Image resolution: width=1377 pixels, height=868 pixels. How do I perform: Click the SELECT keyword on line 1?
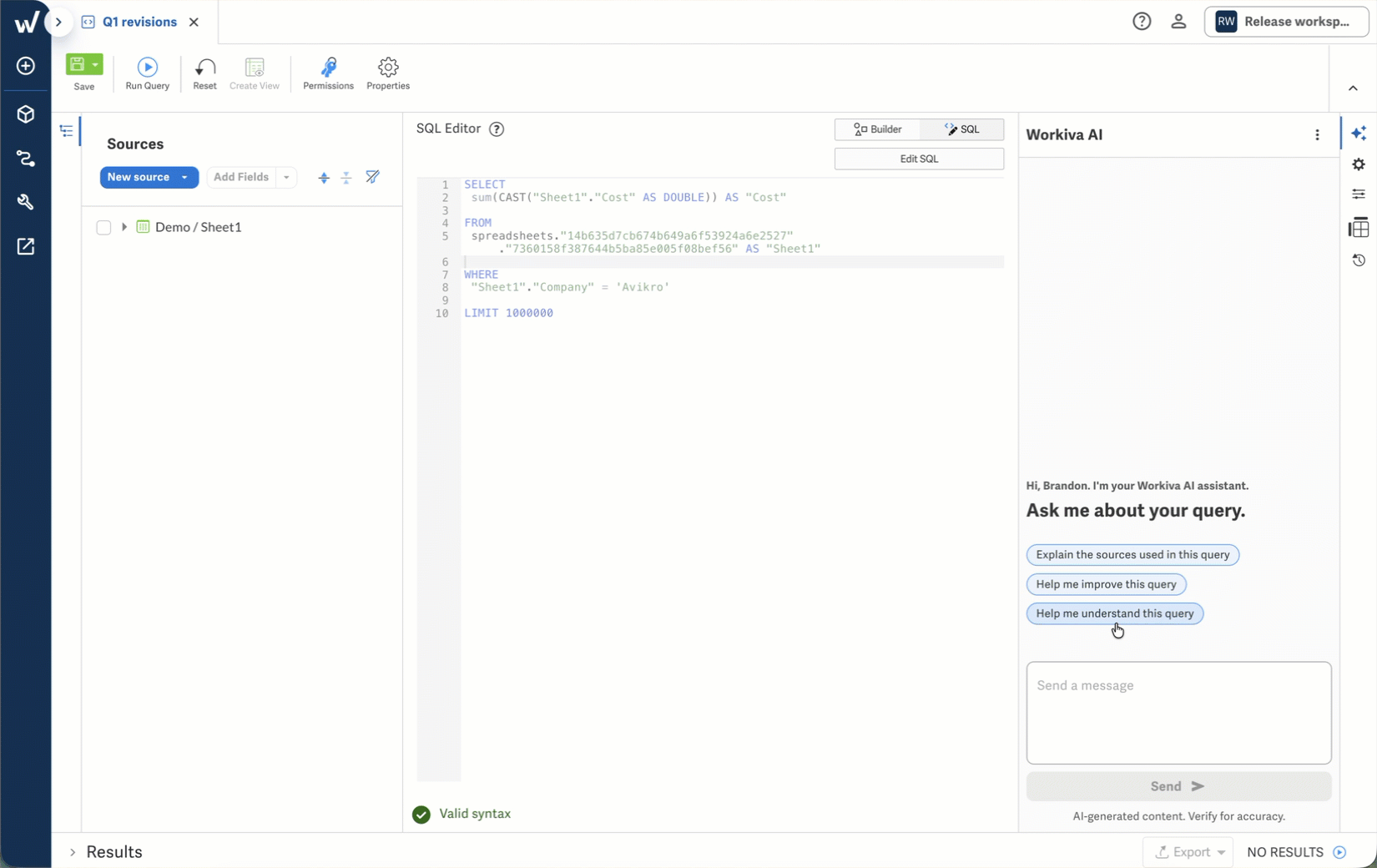click(x=485, y=184)
